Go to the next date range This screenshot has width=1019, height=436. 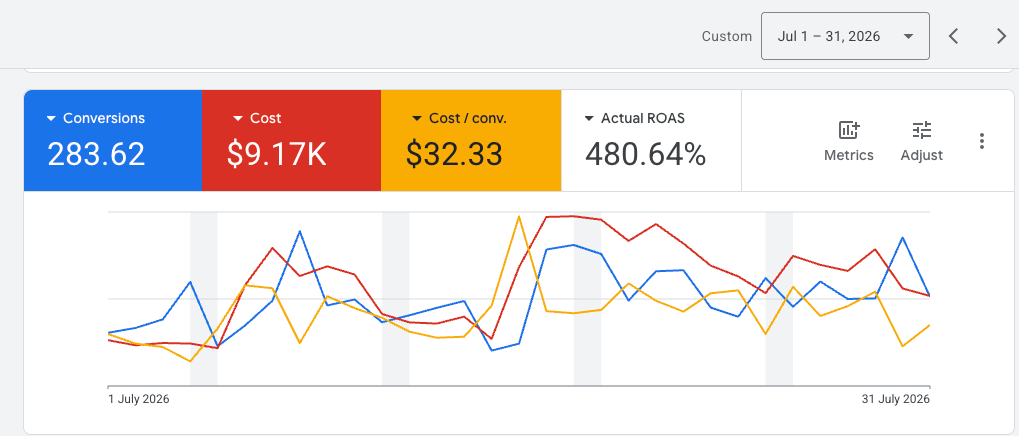pos(1001,36)
